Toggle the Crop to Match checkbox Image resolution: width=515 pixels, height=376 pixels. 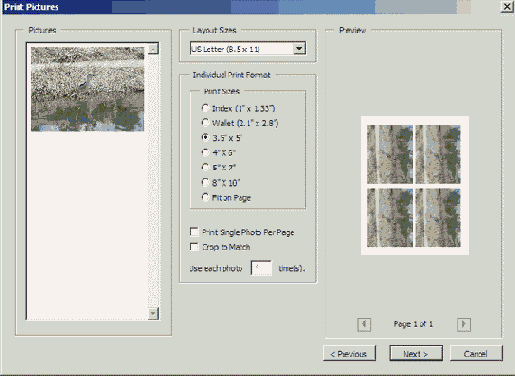click(x=194, y=247)
